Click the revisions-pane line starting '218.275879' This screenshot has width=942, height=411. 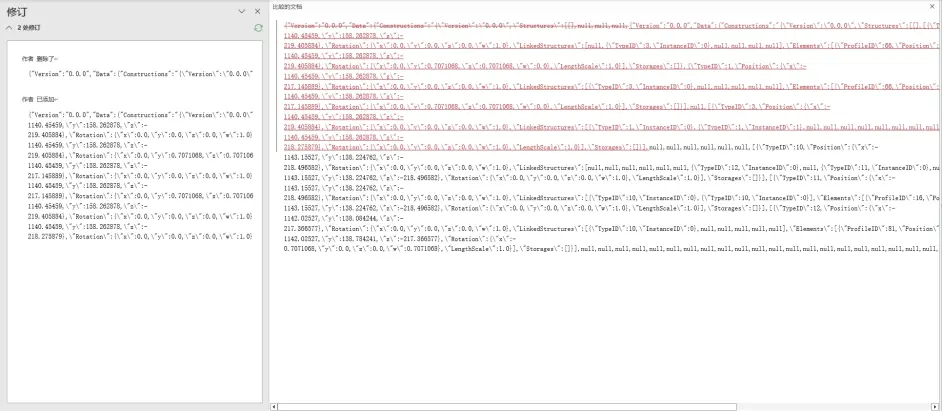coord(141,236)
